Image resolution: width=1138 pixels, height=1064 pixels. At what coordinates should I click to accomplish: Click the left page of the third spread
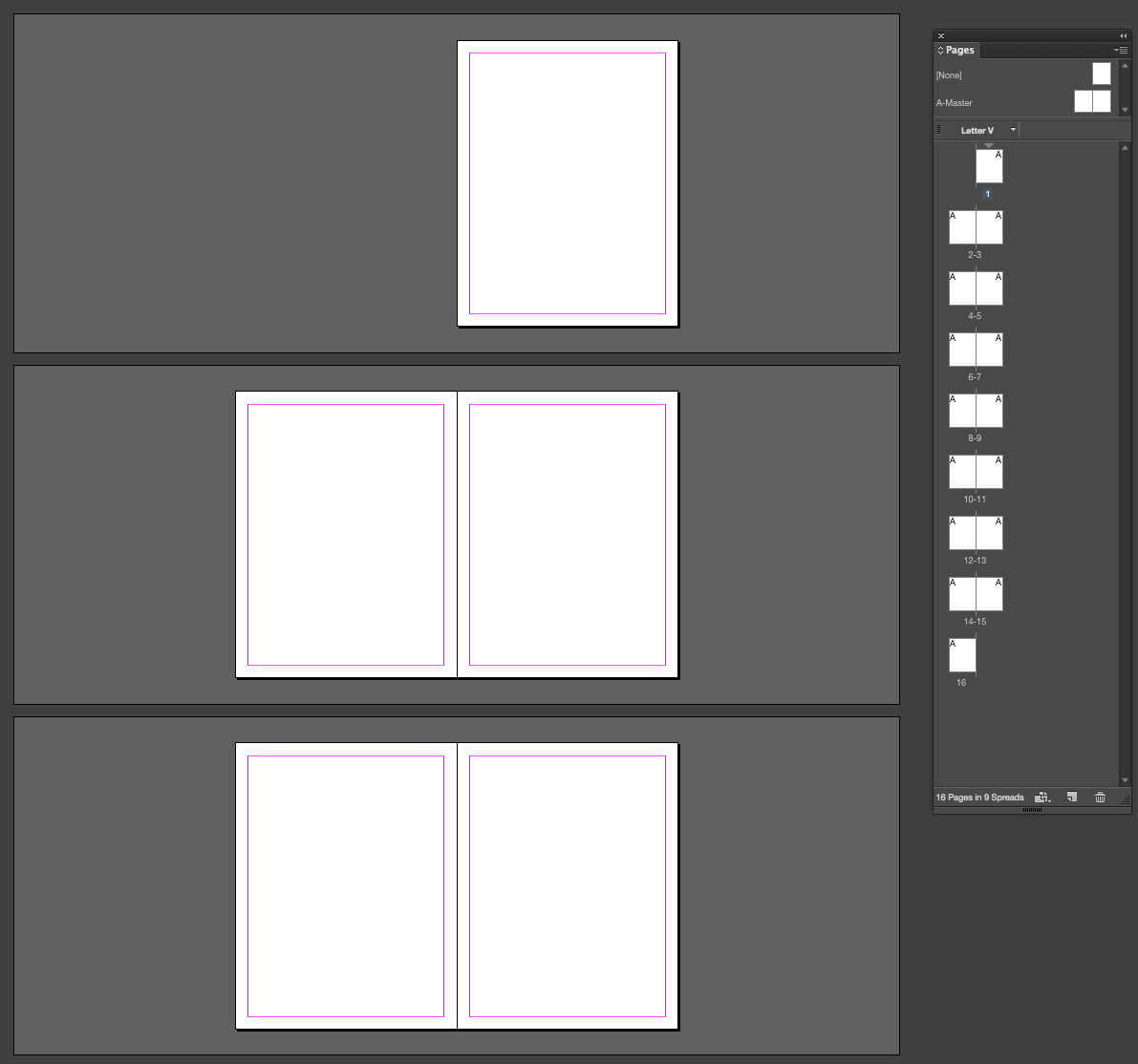pos(346,885)
